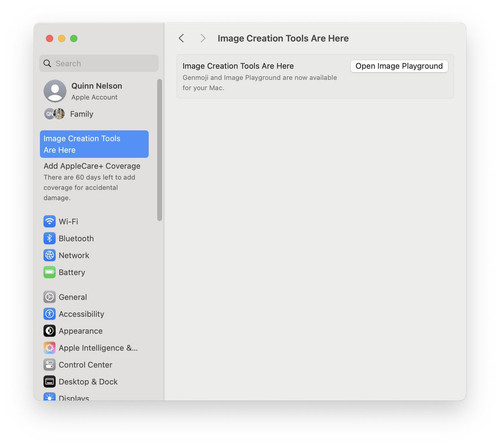
Task: Select the Accessibility icon
Action: [x=49, y=314]
